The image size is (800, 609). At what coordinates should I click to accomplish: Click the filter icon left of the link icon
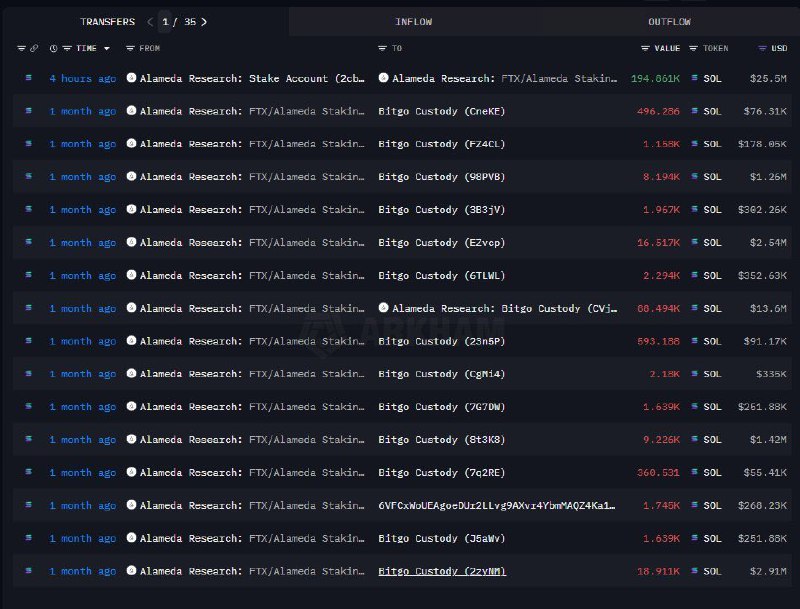pyautogui.click(x=22, y=48)
